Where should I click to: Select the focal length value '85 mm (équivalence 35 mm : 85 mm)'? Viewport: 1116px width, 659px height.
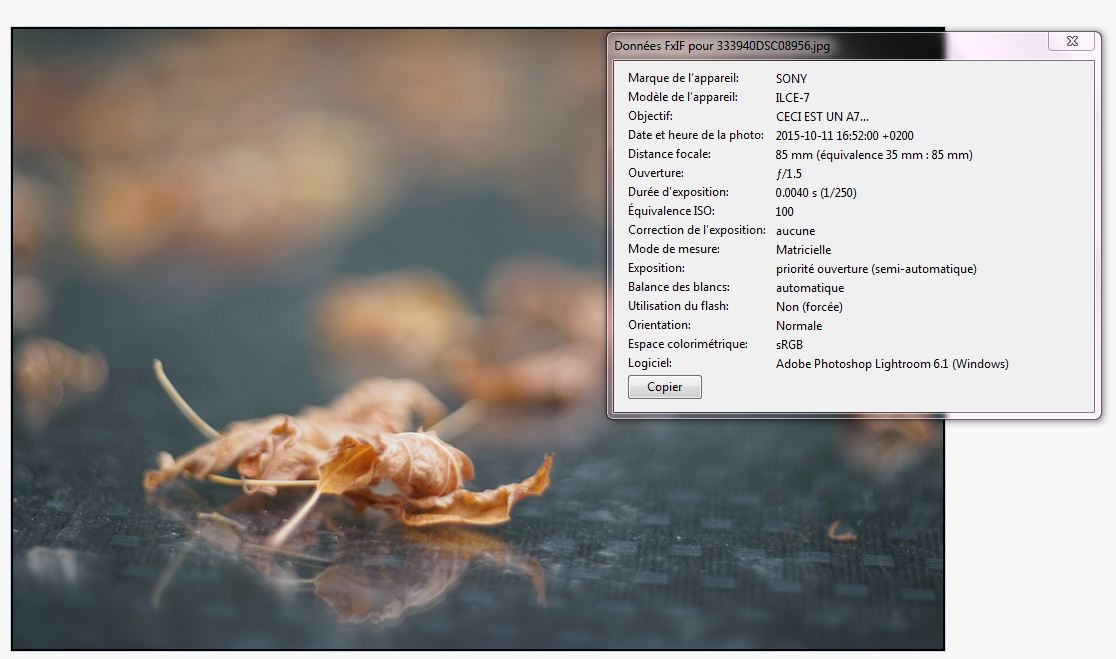(x=874, y=155)
